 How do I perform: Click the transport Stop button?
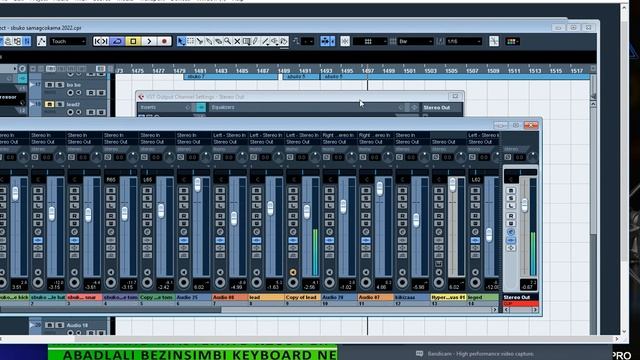133,41
